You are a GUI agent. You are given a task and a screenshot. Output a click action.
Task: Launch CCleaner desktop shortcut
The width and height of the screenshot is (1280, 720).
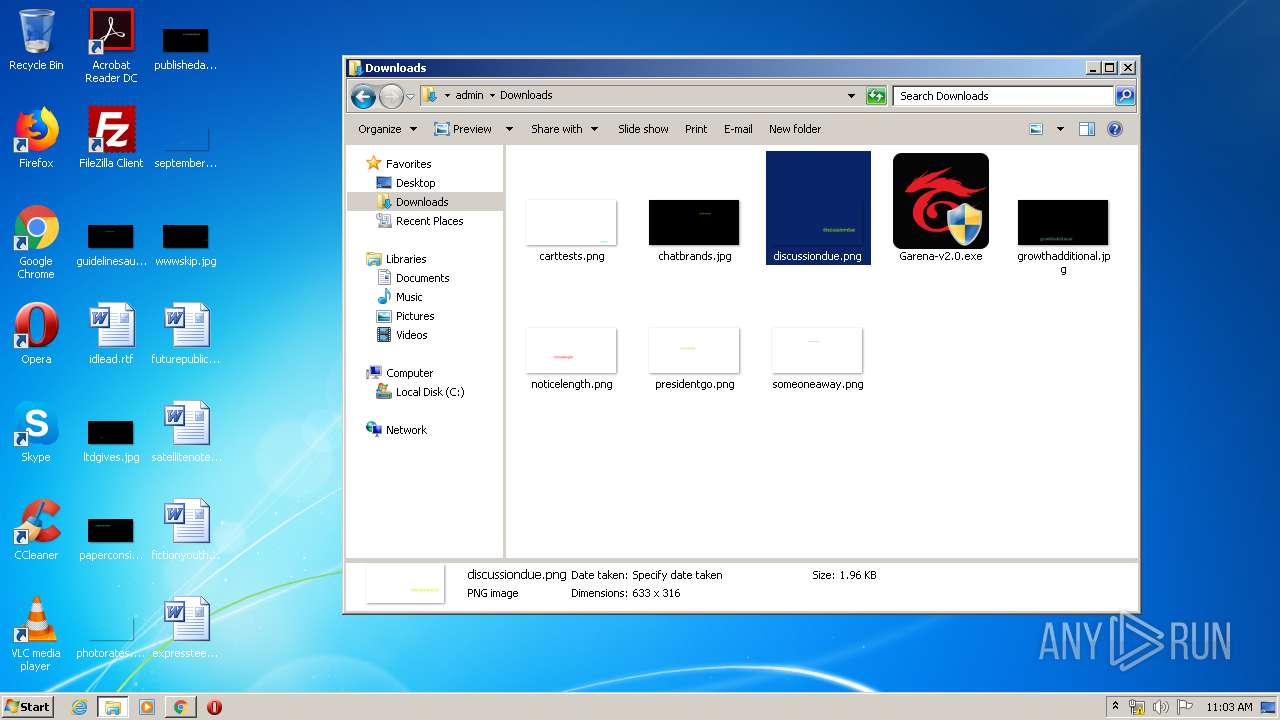coord(36,529)
